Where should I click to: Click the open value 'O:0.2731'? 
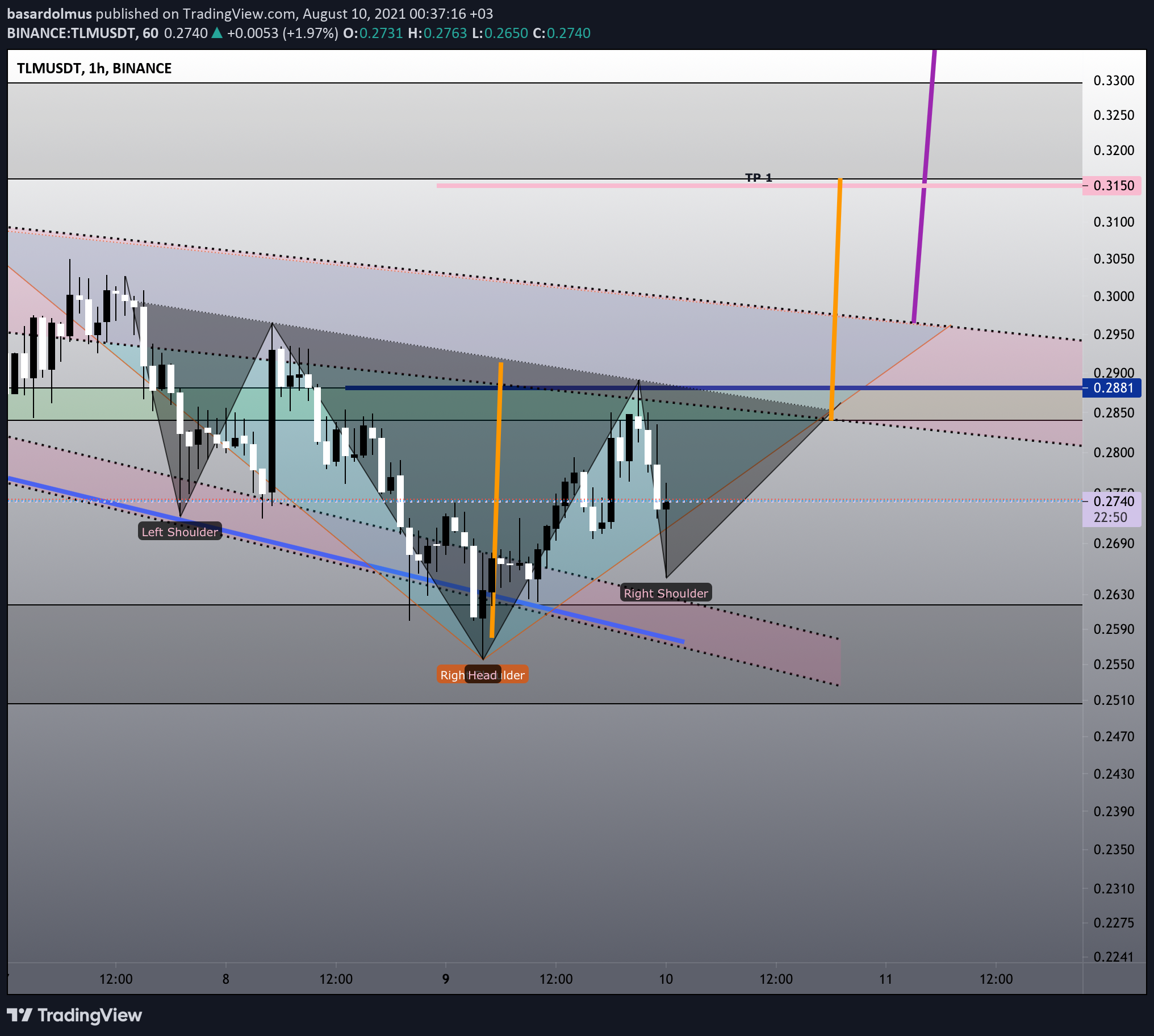[373, 33]
